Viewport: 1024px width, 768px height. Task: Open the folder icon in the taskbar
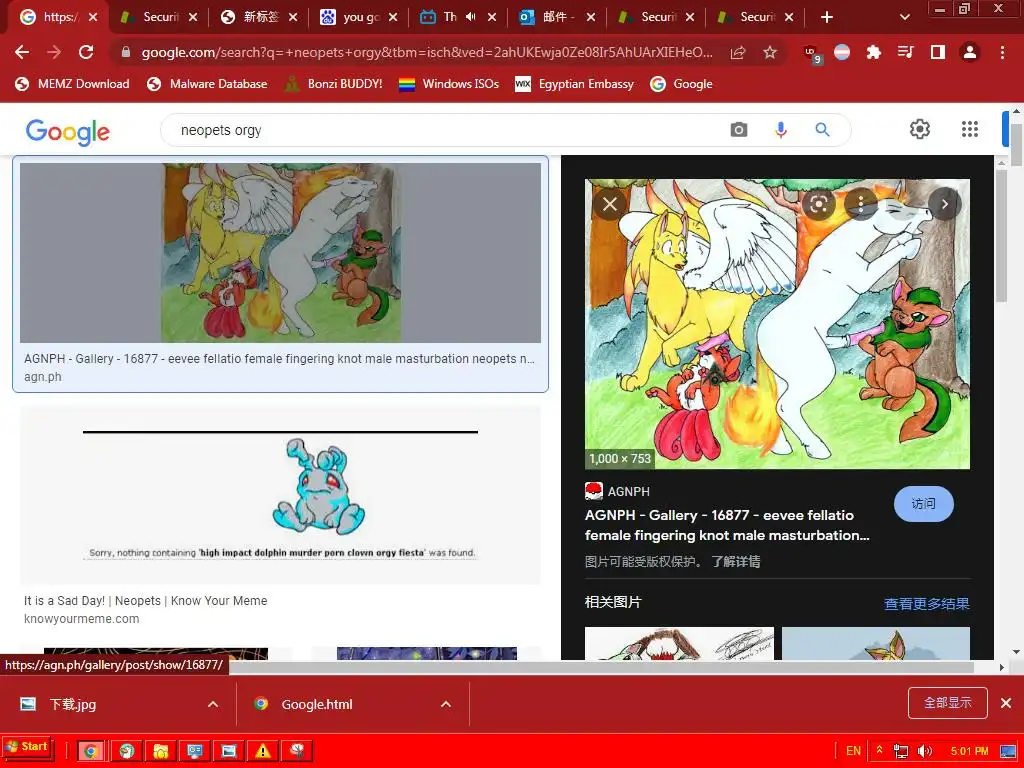tap(160, 750)
